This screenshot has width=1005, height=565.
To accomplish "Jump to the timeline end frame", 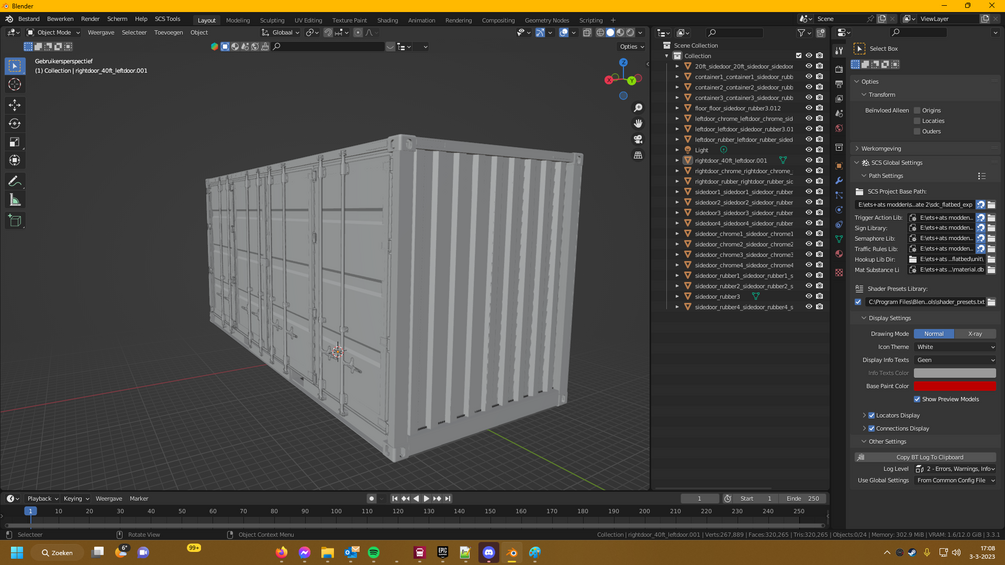I will click(x=448, y=498).
